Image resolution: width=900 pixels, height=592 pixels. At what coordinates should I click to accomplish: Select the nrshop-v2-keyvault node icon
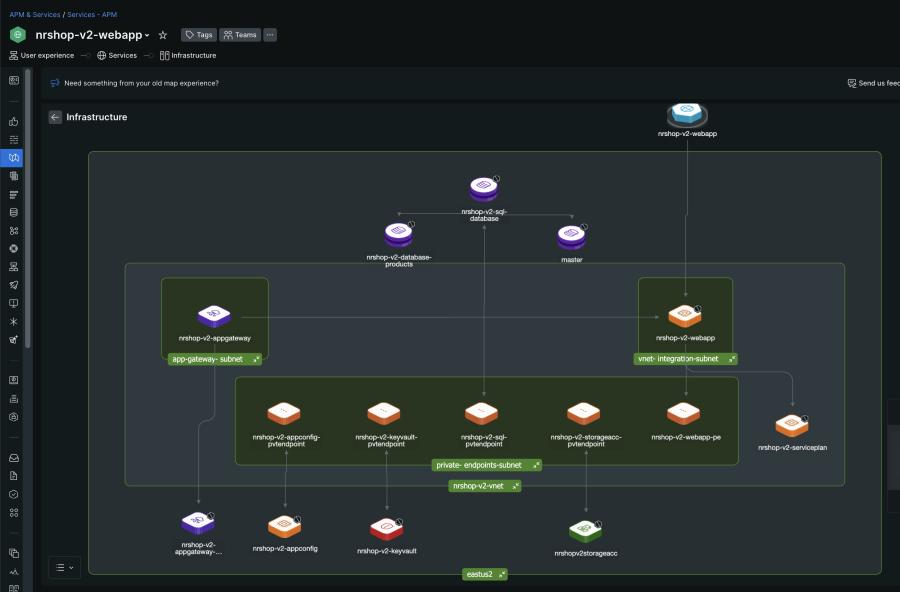click(x=386, y=528)
